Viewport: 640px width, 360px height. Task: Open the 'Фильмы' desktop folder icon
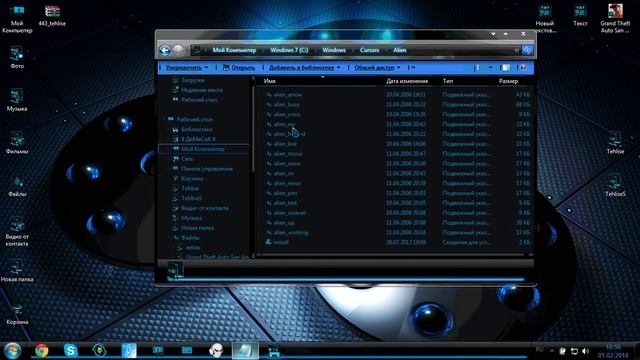(x=17, y=143)
